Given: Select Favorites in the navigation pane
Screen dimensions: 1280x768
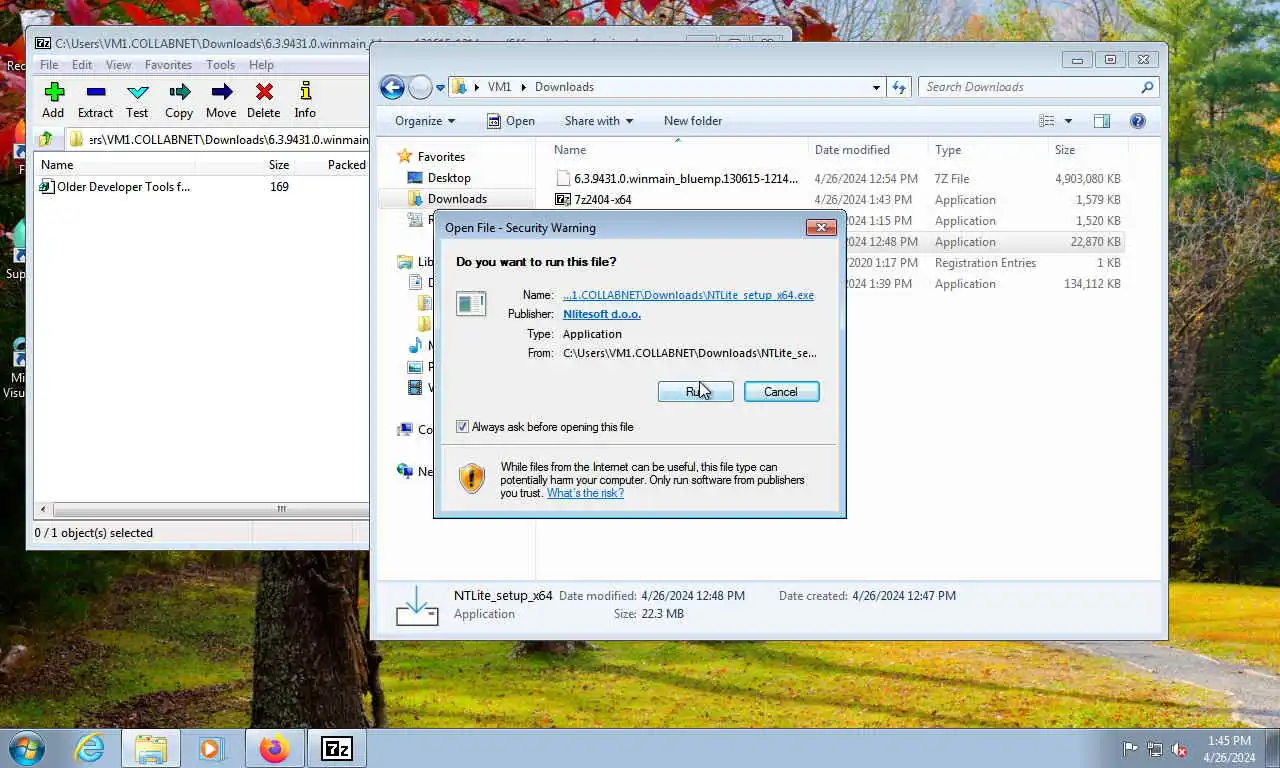Looking at the screenshot, I should click(x=431, y=156).
